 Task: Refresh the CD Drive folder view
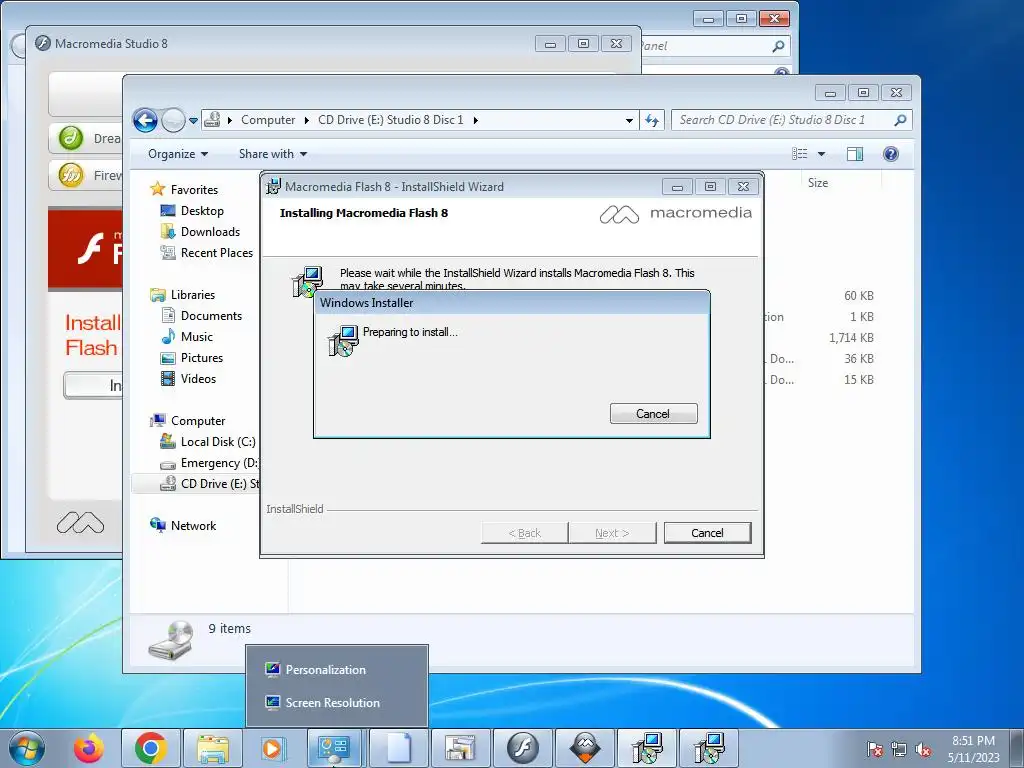click(x=652, y=120)
